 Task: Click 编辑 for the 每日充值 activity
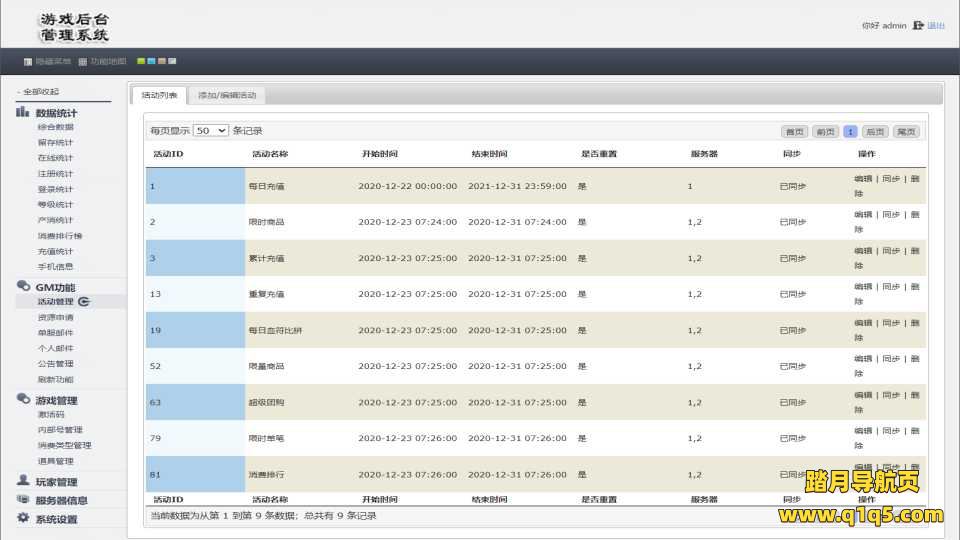pyautogui.click(x=862, y=179)
